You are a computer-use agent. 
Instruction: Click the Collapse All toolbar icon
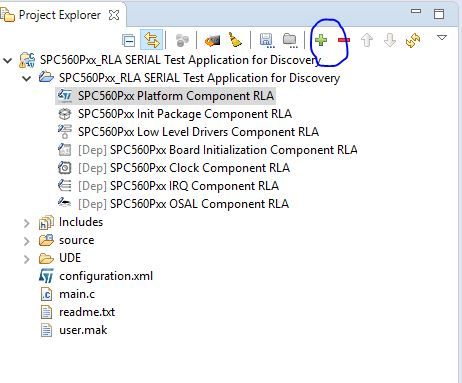[x=129, y=41]
